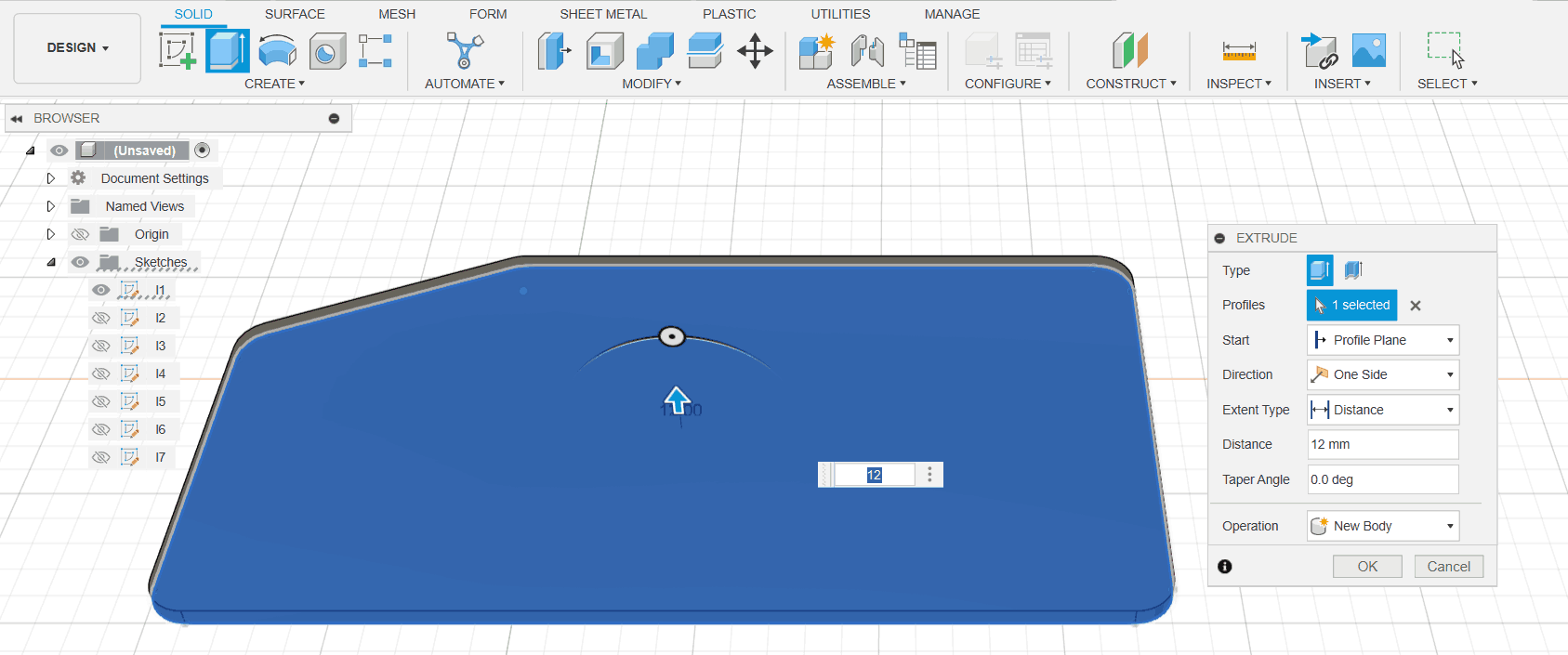Switch to the SURFACE tab

[295, 14]
